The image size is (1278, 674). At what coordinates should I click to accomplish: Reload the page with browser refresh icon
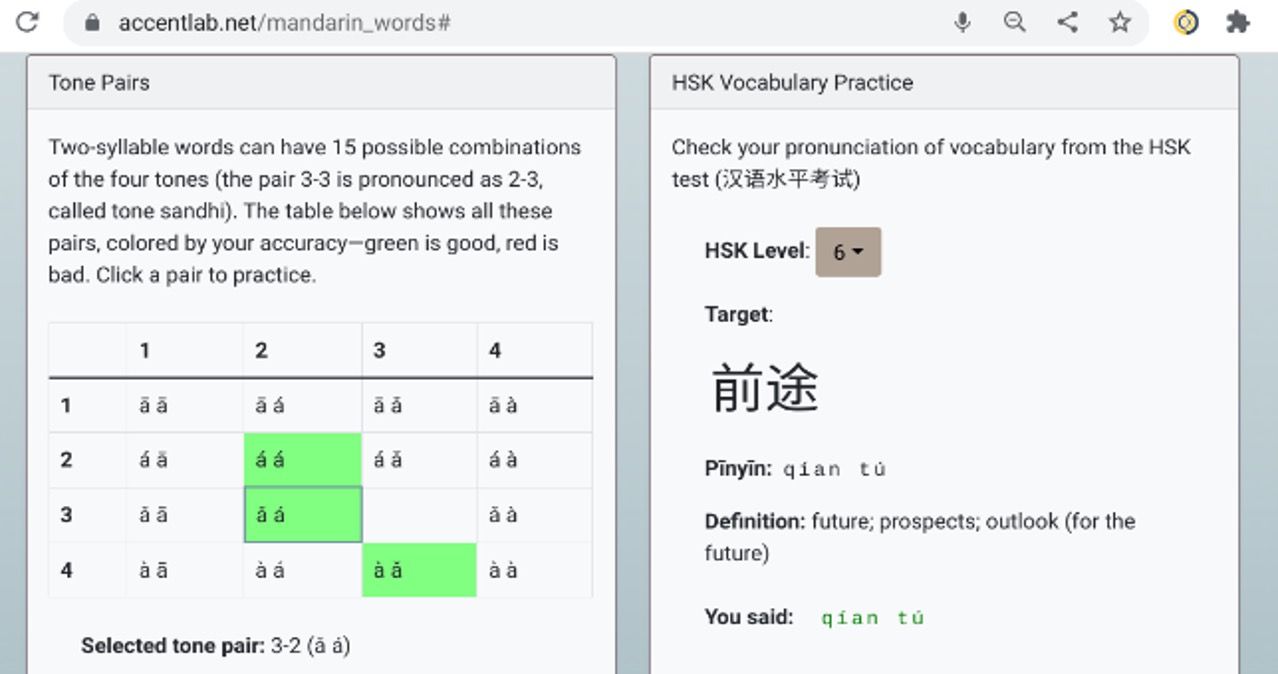(x=27, y=22)
